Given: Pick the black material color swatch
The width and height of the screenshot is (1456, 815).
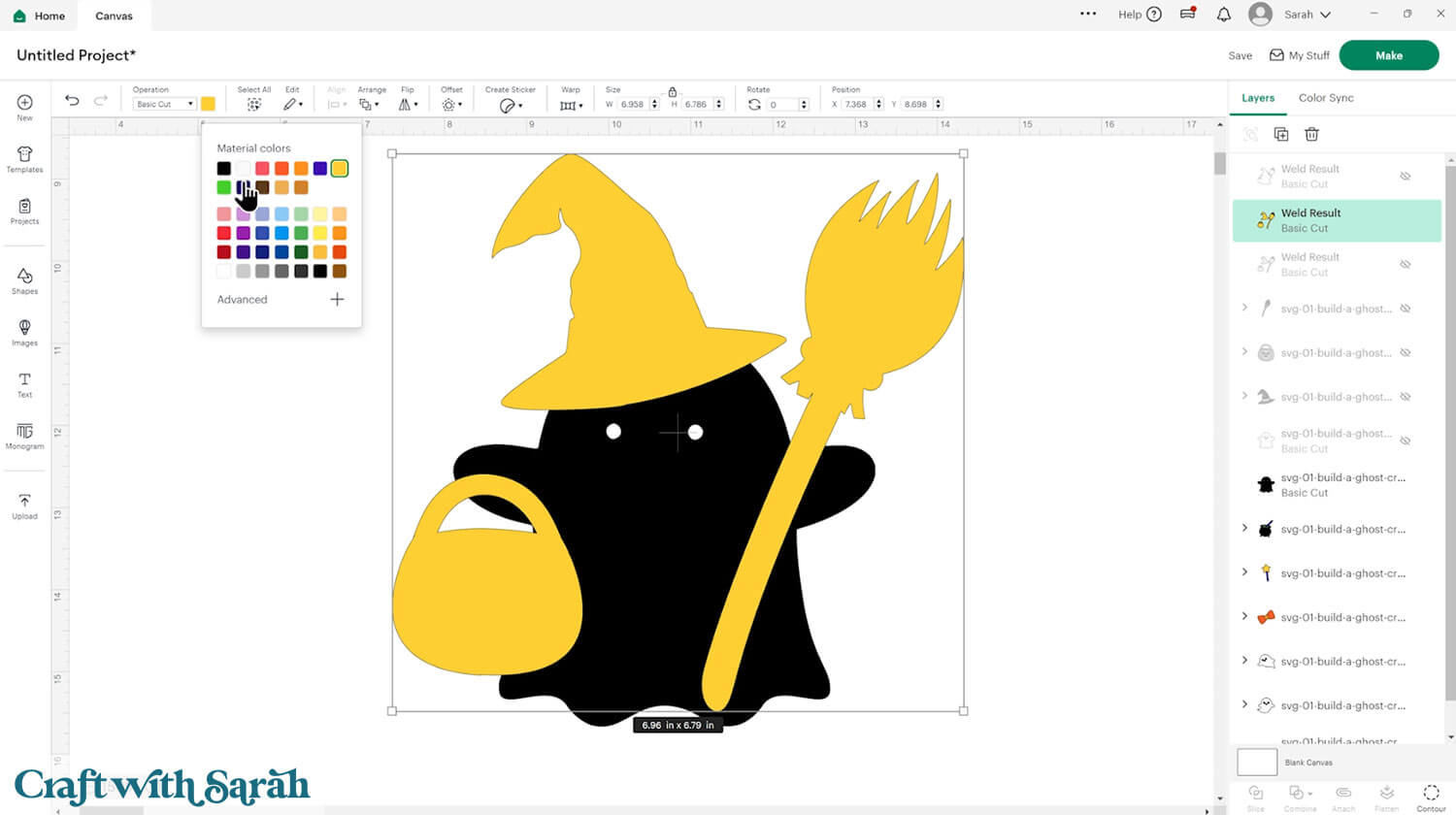Looking at the screenshot, I should [x=224, y=169].
